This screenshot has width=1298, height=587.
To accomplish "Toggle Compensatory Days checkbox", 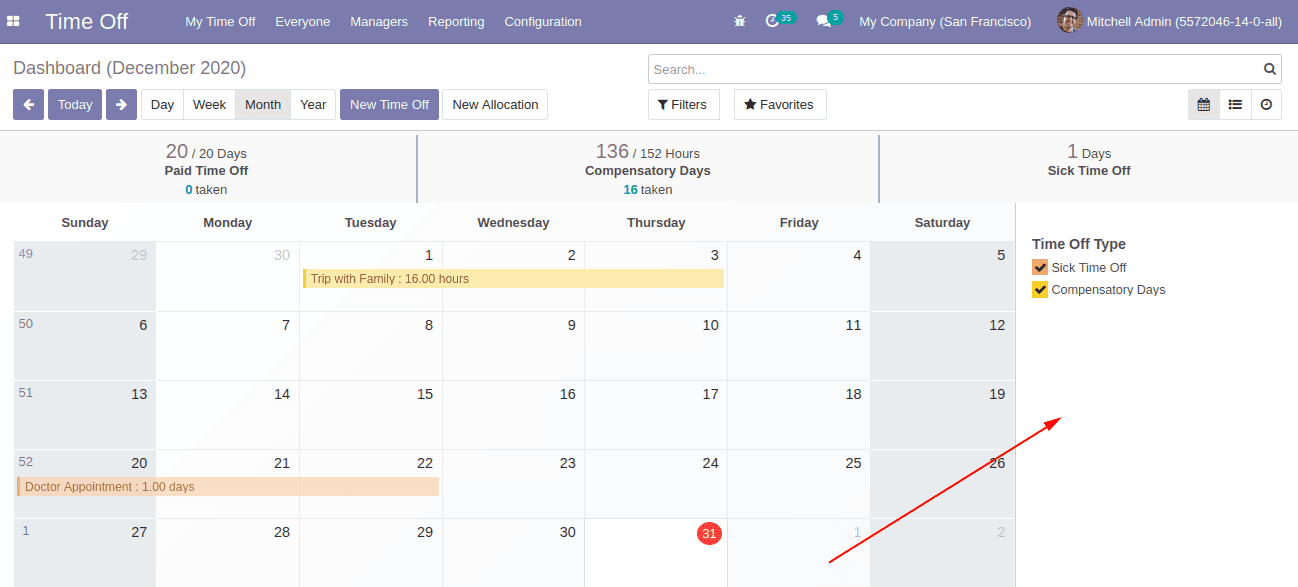I will click(1040, 290).
